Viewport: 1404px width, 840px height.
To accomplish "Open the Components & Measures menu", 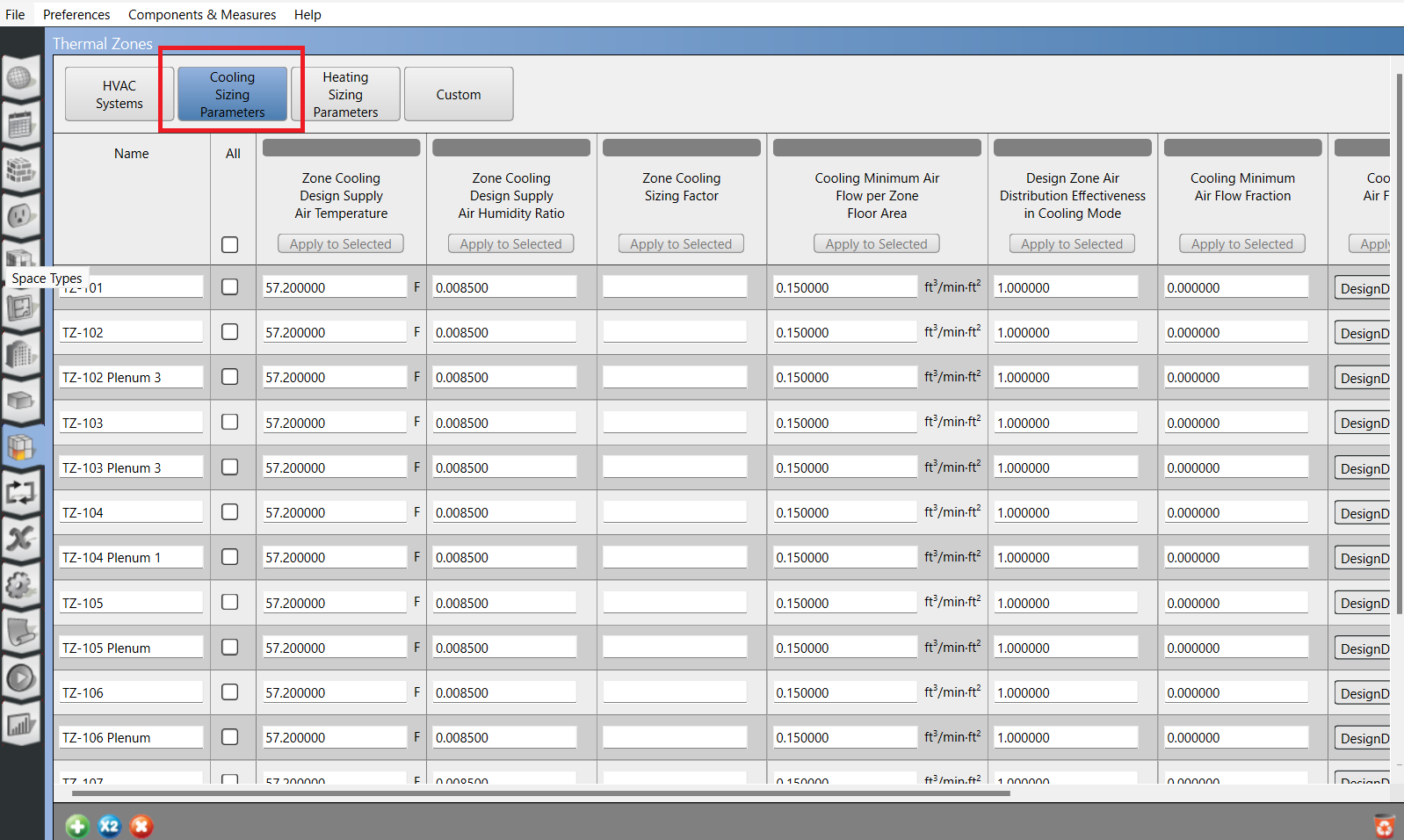I will click(202, 14).
